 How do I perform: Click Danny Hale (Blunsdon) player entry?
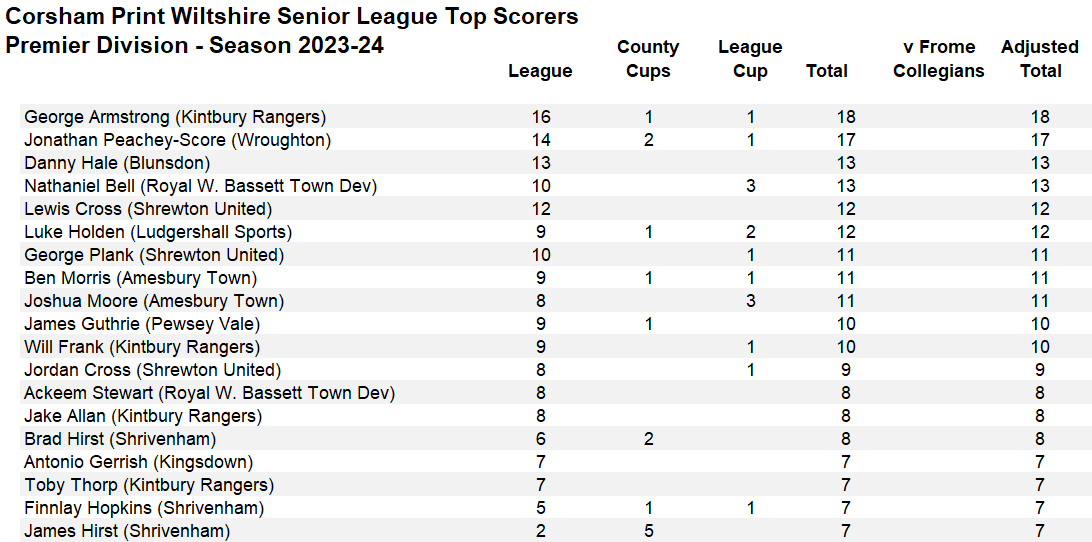(117, 163)
